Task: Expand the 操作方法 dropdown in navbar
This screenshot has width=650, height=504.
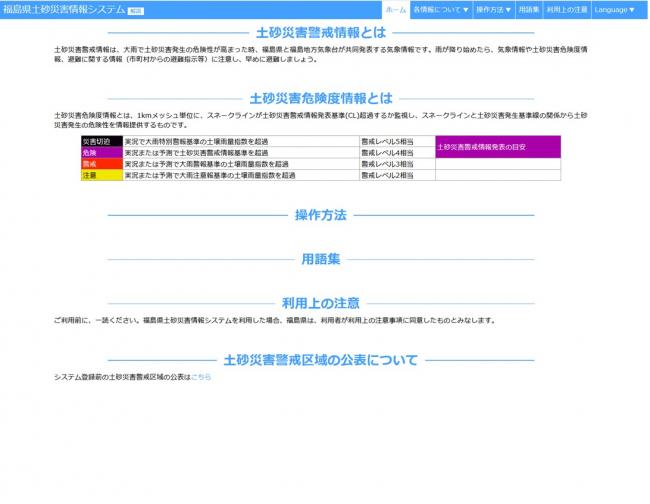Action: tap(493, 9)
